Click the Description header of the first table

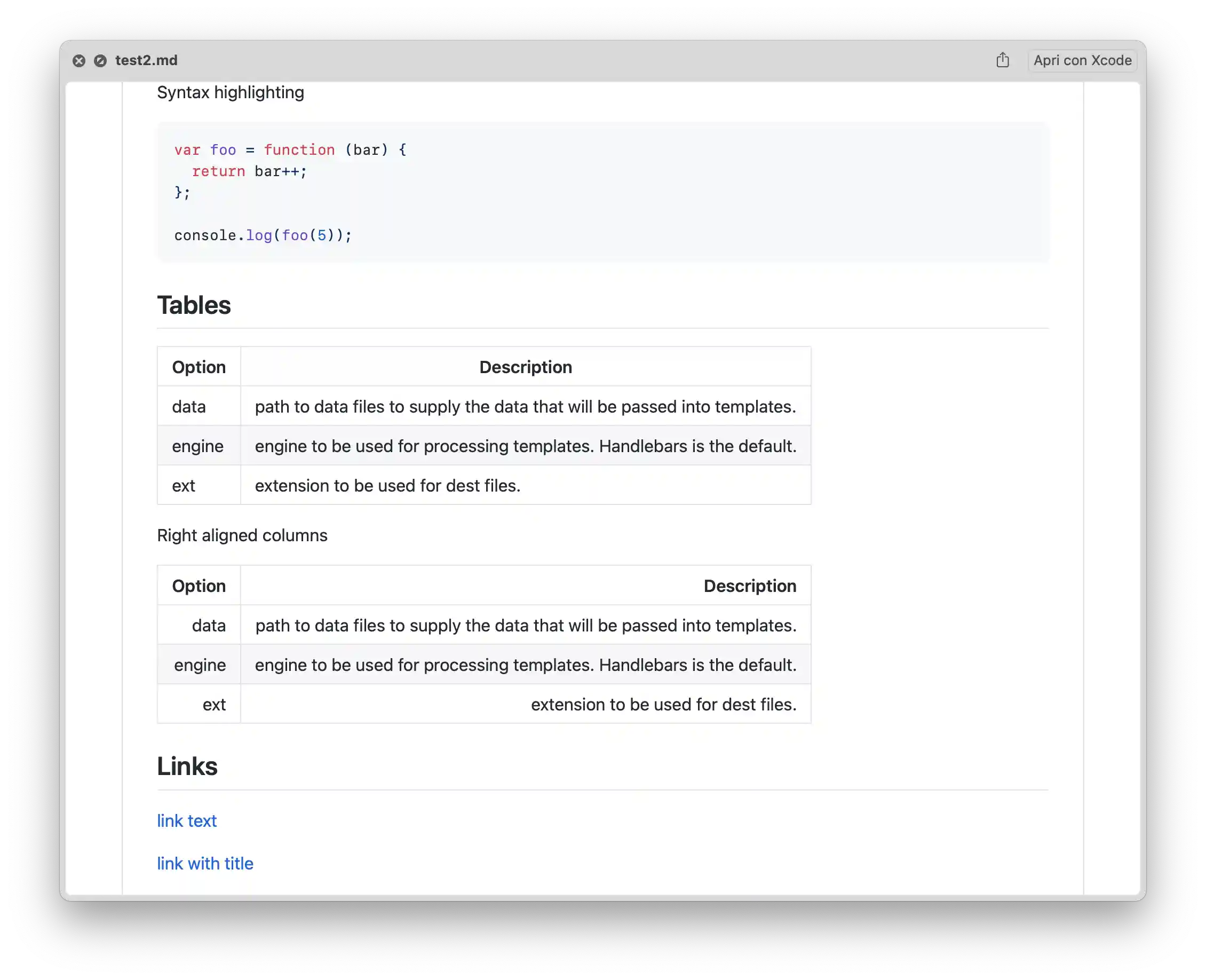(525, 366)
